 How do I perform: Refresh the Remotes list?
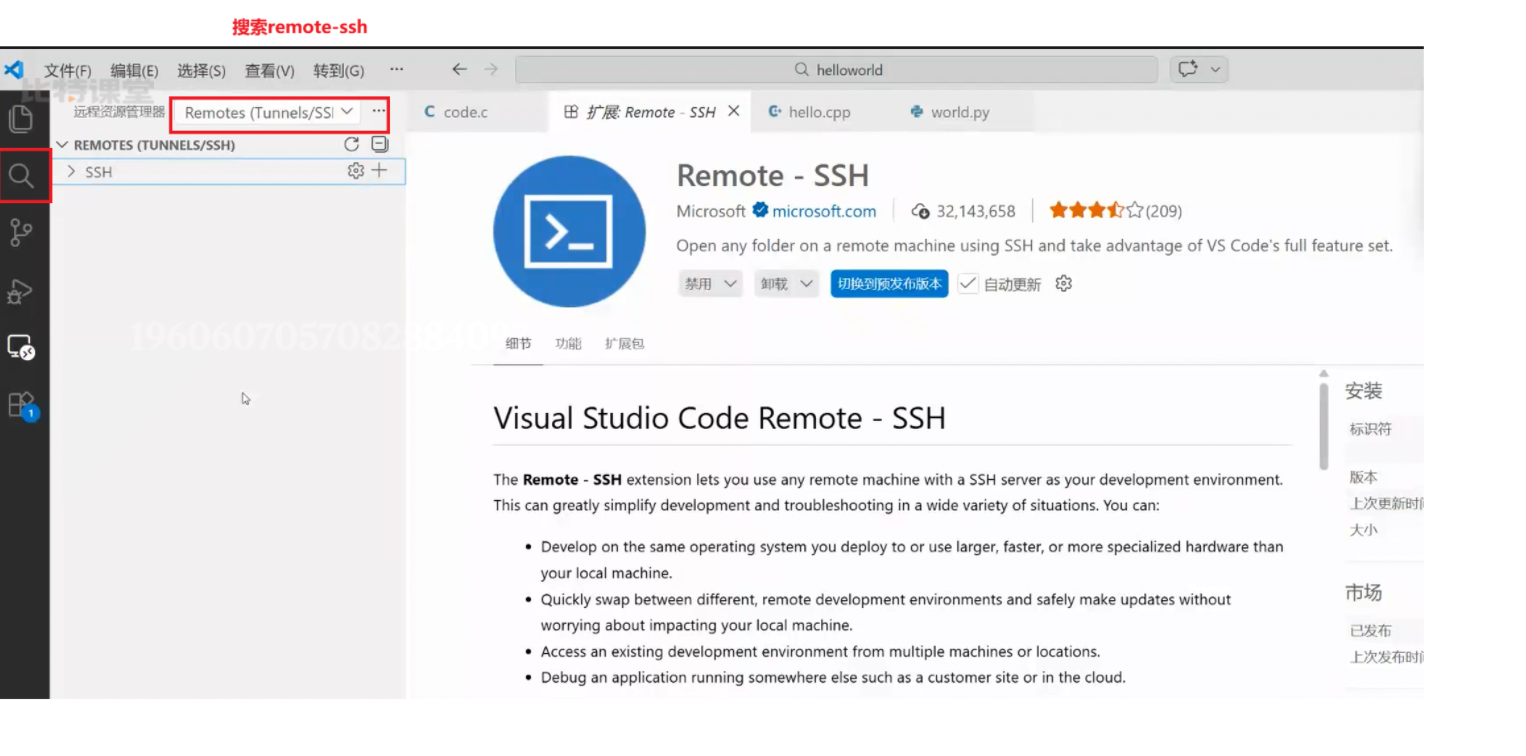[351, 145]
